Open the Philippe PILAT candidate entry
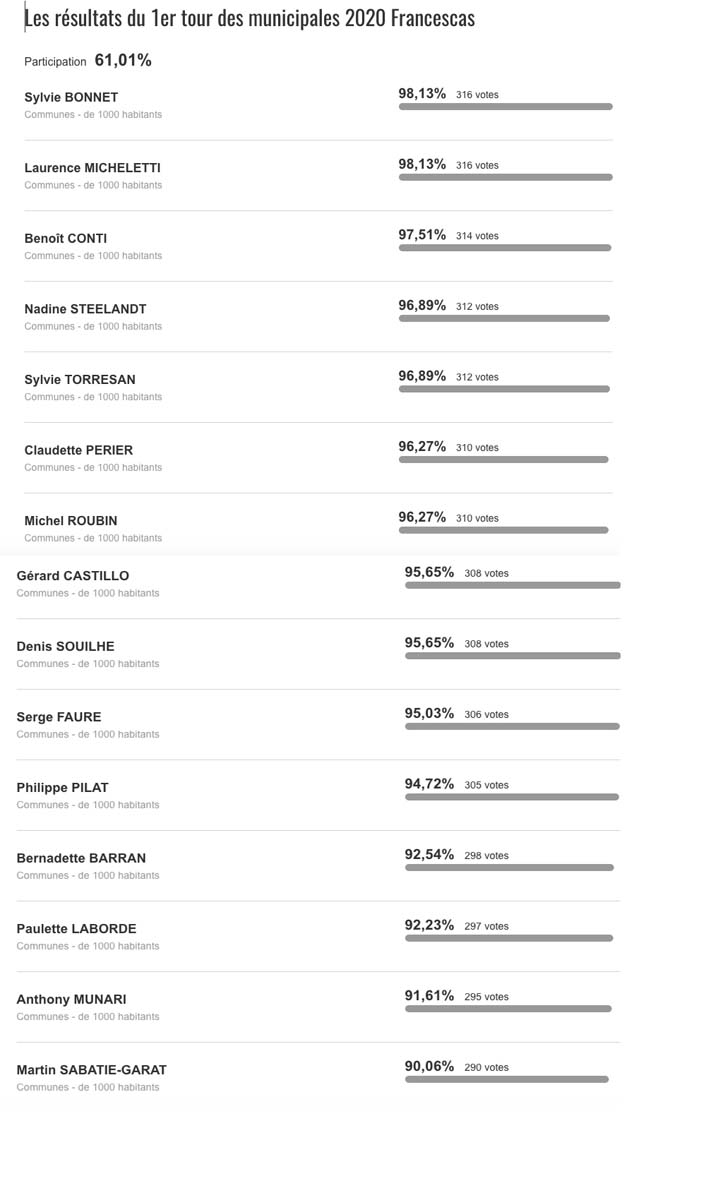 pos(62,787)
